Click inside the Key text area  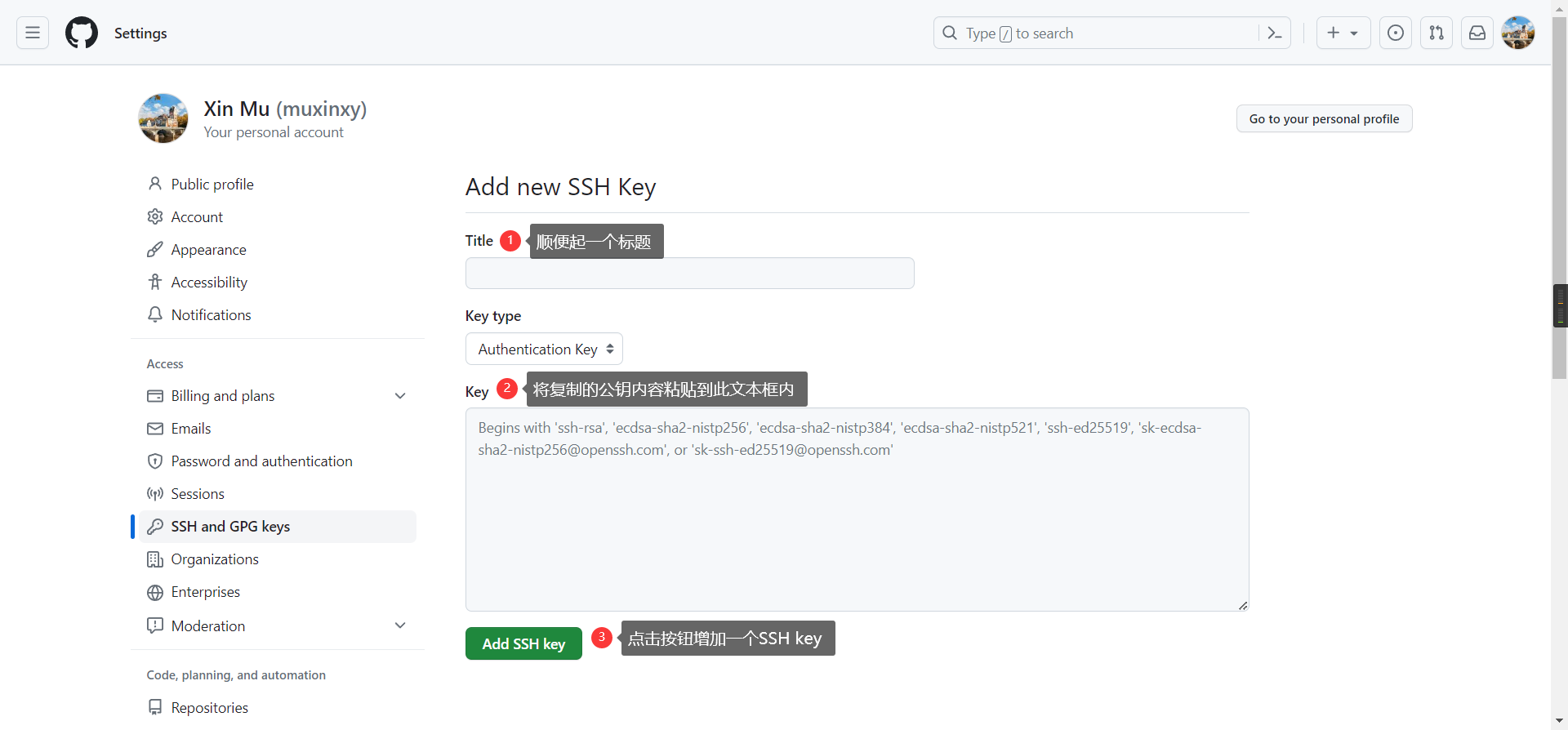[856, 523]
